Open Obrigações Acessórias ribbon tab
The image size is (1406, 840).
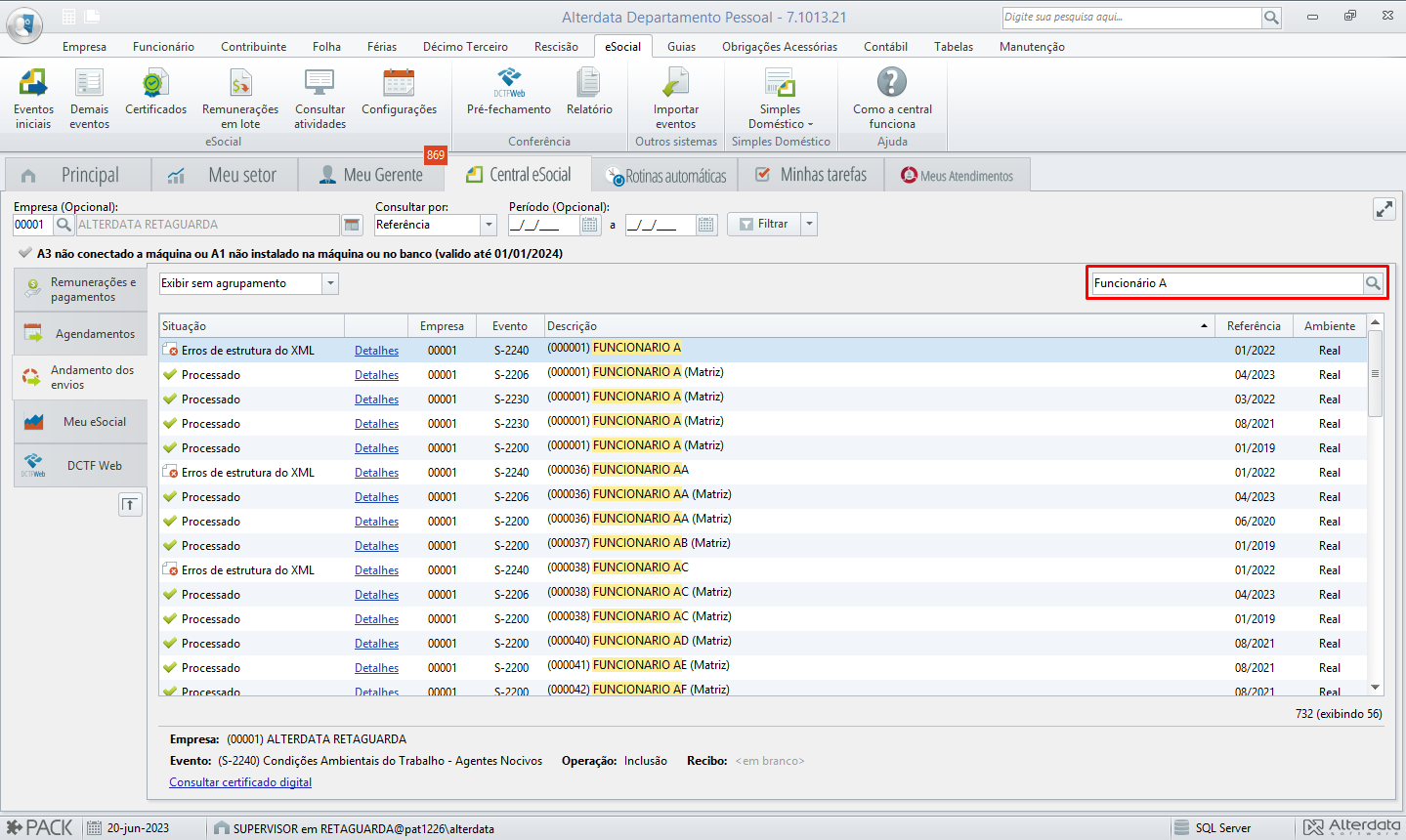[x=780, y=47]
